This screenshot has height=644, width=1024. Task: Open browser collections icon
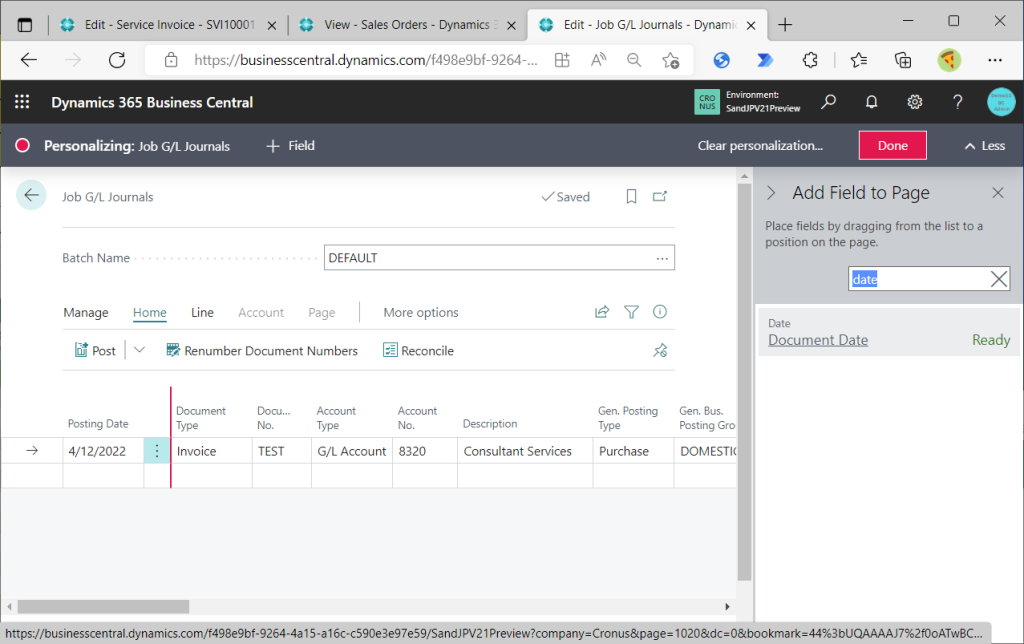point(903,60)
